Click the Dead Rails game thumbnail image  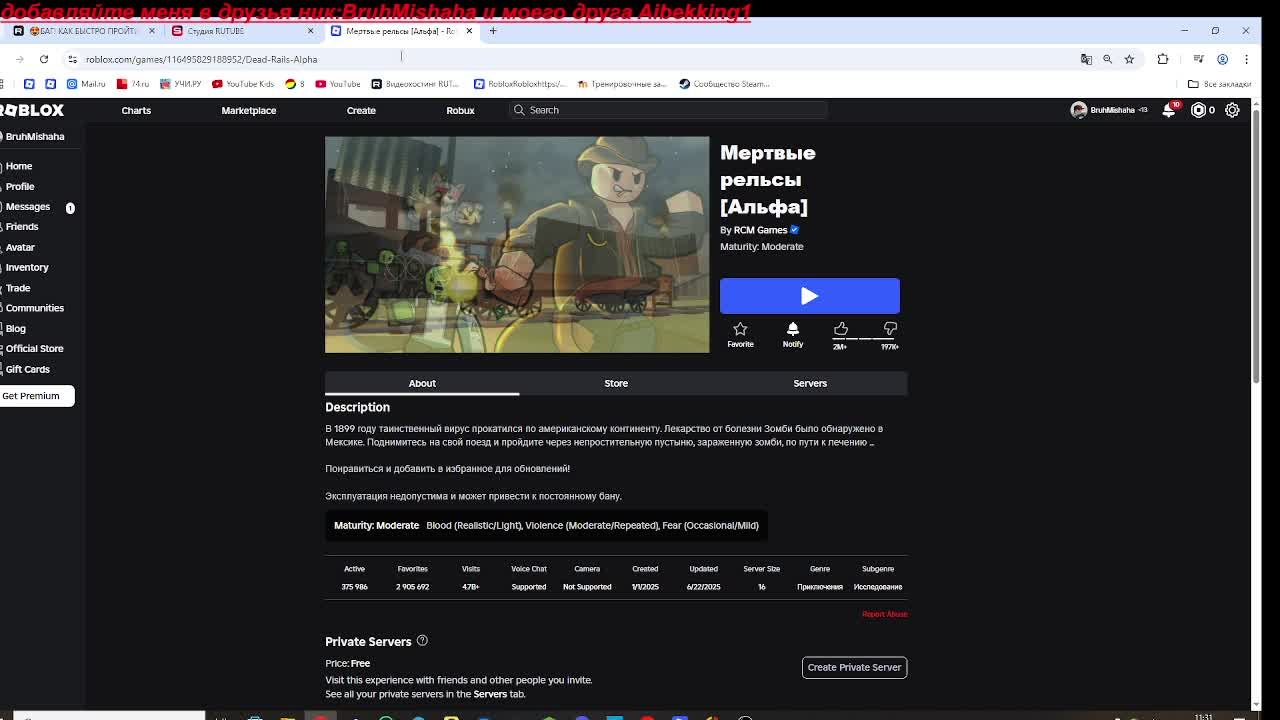click(x=517, y=245)
